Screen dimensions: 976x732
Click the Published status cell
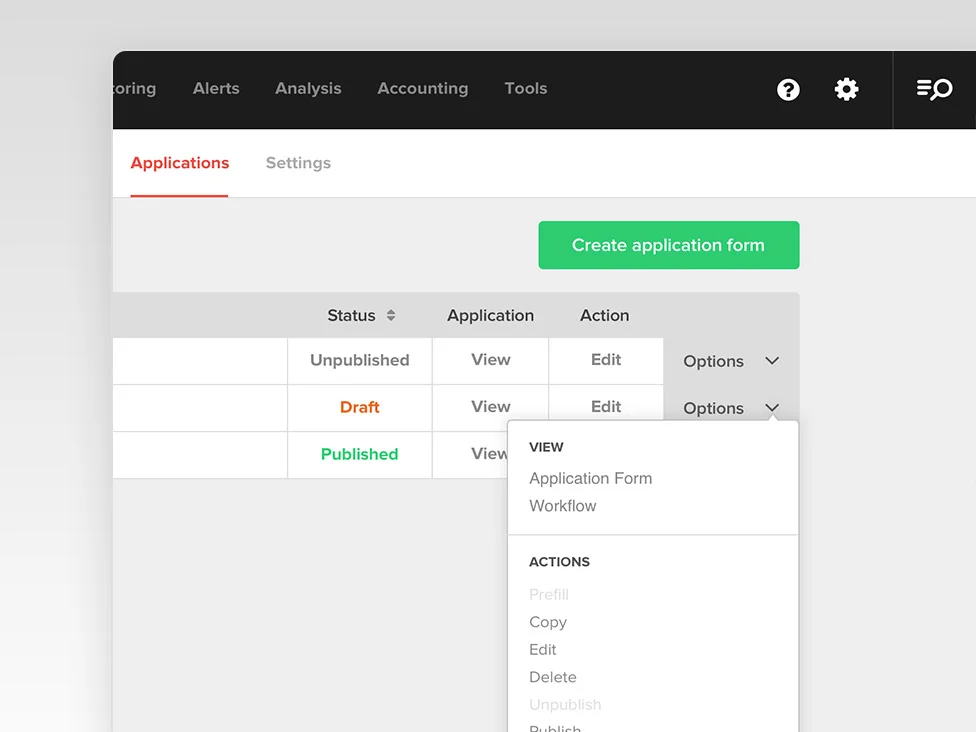[x=359, y=454]
